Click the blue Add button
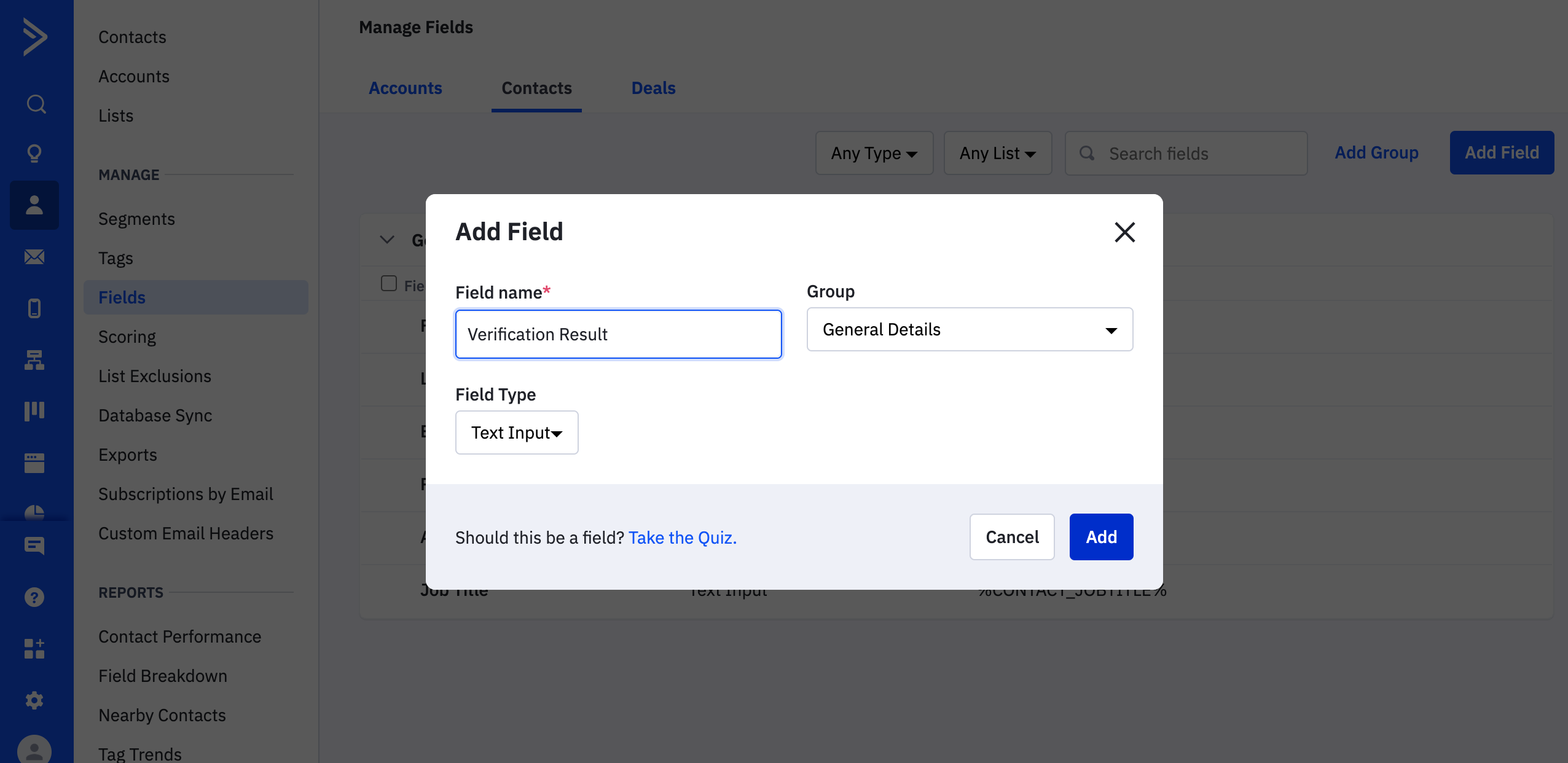This screenshot has width=1568, height=763. click(1101, 537)
